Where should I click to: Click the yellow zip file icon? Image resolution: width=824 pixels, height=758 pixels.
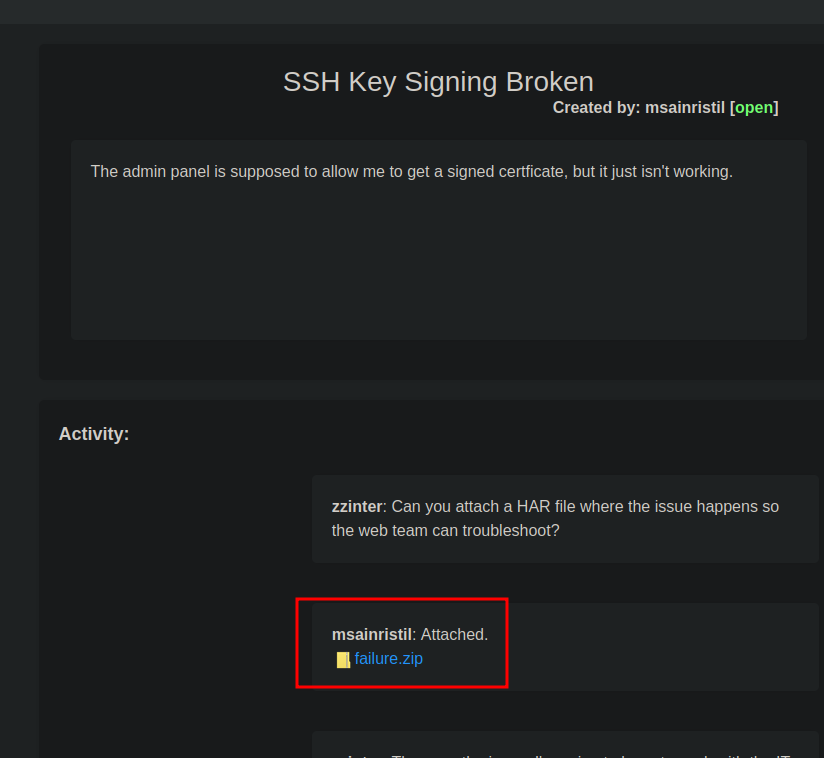343,659
